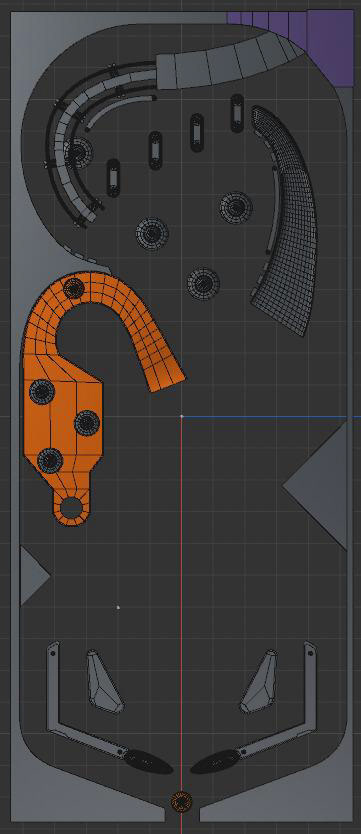The width and height of the screenshot is (361, 834).
Task: Click the ball in the bottom drain
Action: coord(181,802)
